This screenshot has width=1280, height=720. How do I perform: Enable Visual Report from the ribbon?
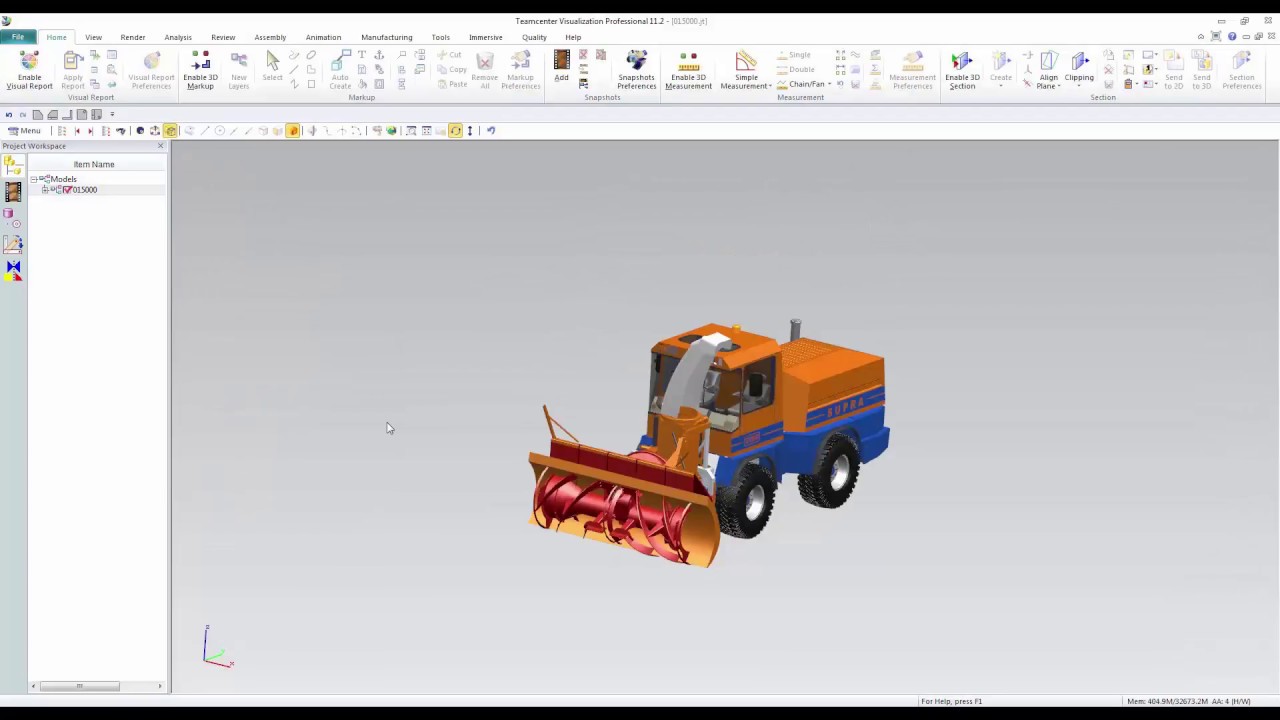[x=29, y=72]
